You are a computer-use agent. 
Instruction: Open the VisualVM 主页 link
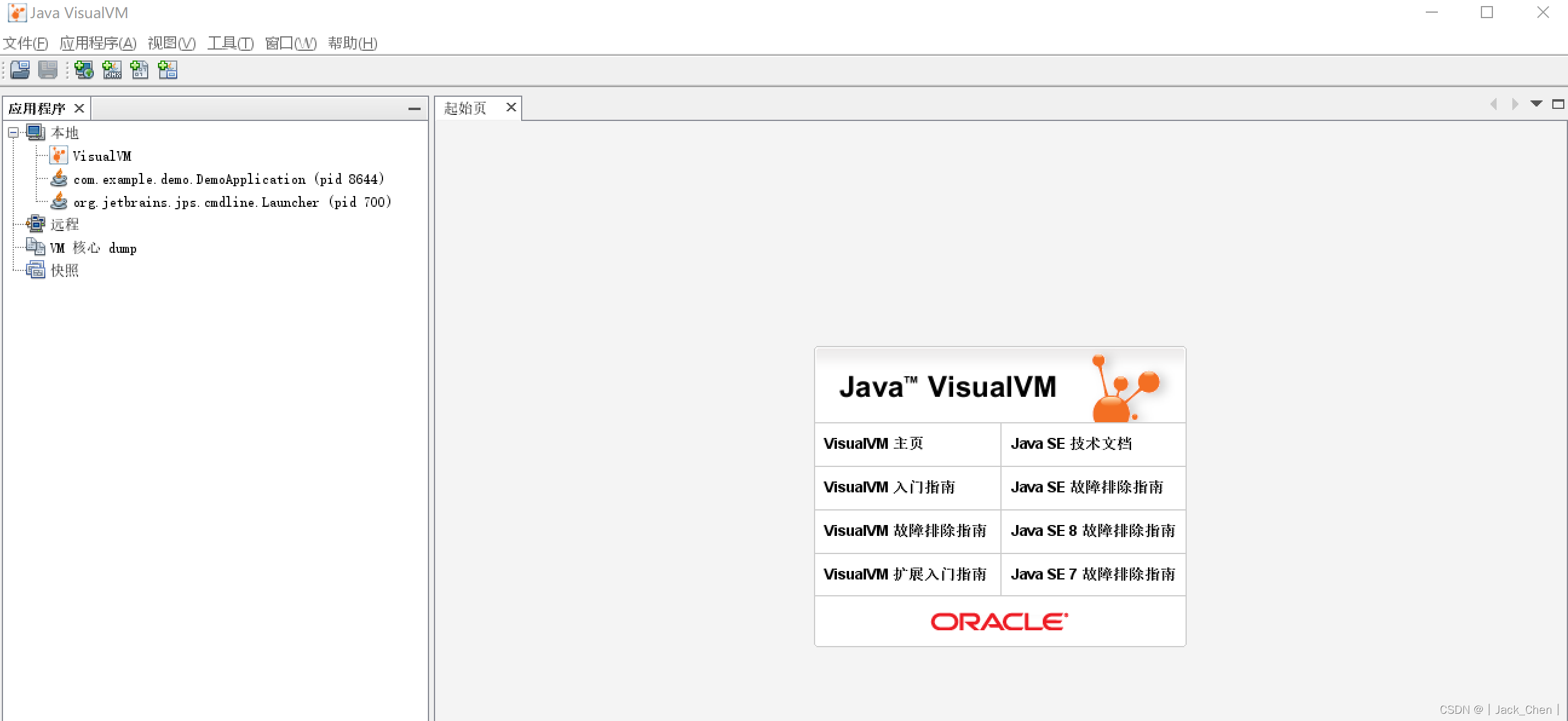pyautogui.click(x=873, y=443)
